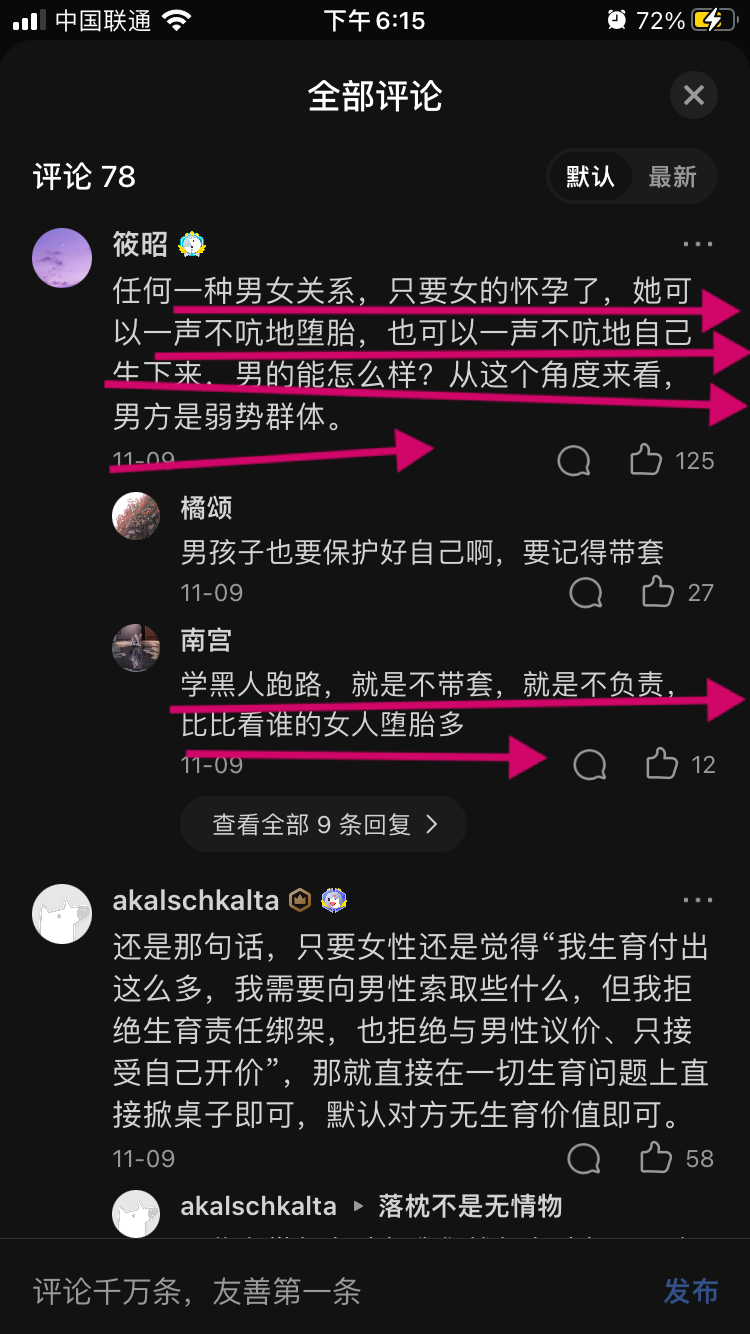This screenshot has height=1334, width=750.
Task: Tap akalschkalta's crown badge icon
Action: click(300, 900)
